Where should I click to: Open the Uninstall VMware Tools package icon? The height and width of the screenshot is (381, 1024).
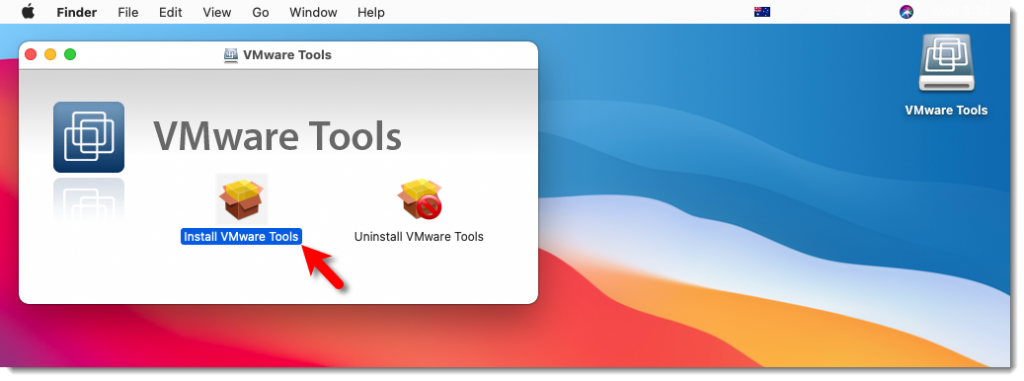419,199
